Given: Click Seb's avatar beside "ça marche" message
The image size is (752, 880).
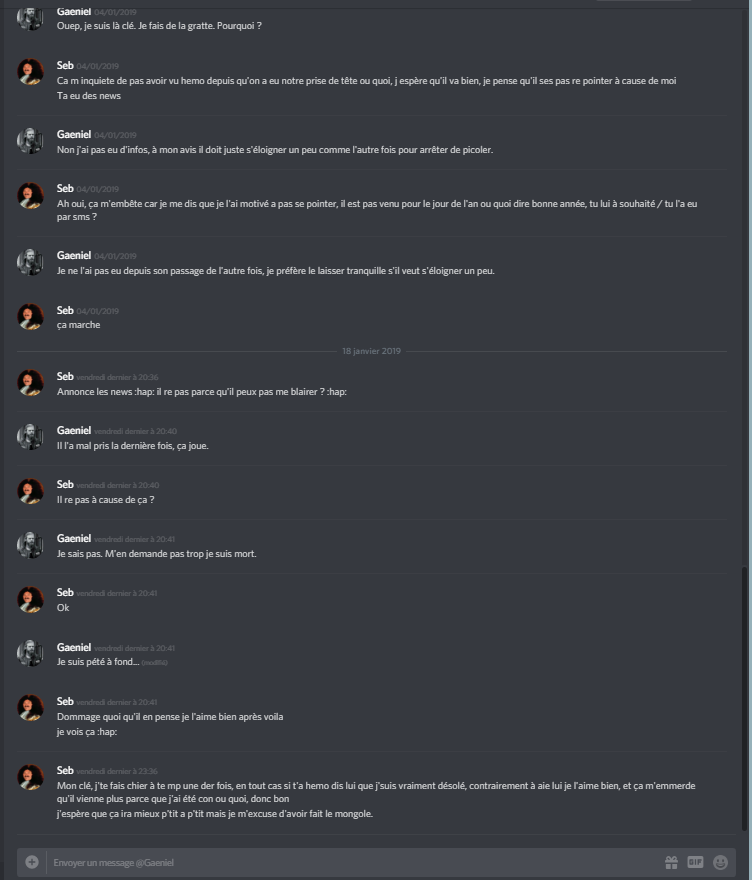Looking at the screenshot, I should 30,317.
